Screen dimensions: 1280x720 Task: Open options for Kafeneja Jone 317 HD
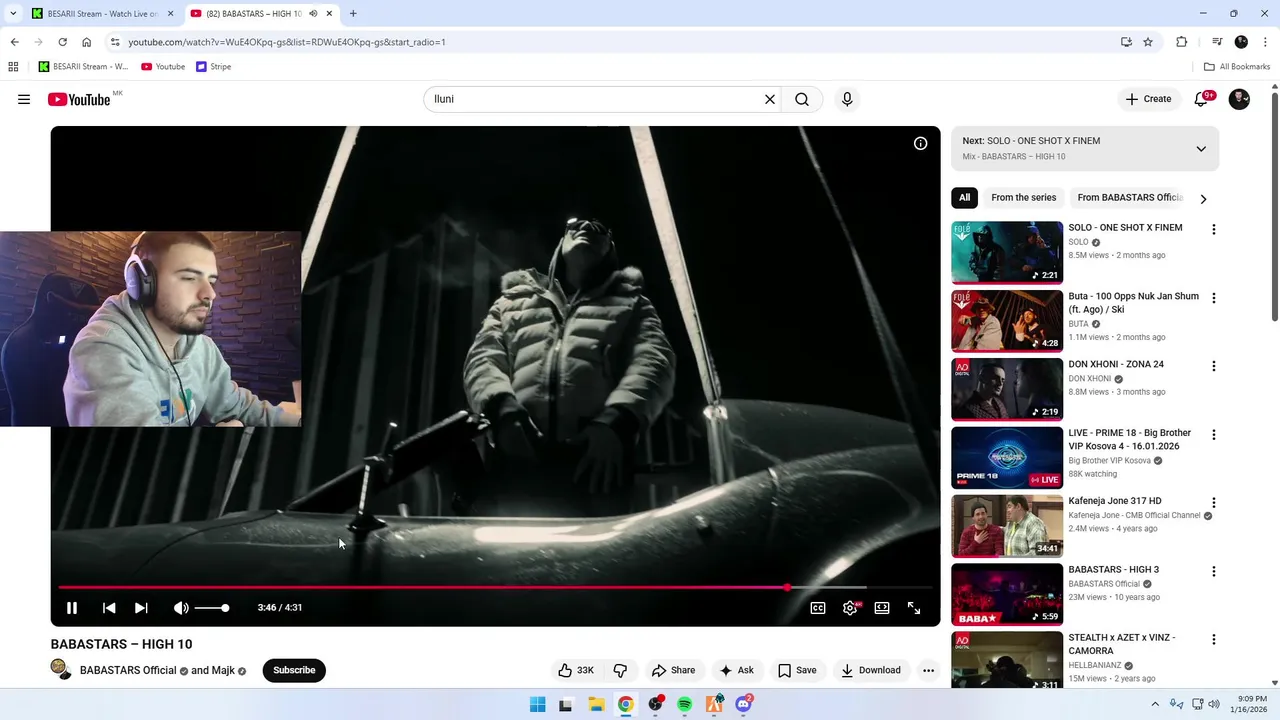(1214, 503)
